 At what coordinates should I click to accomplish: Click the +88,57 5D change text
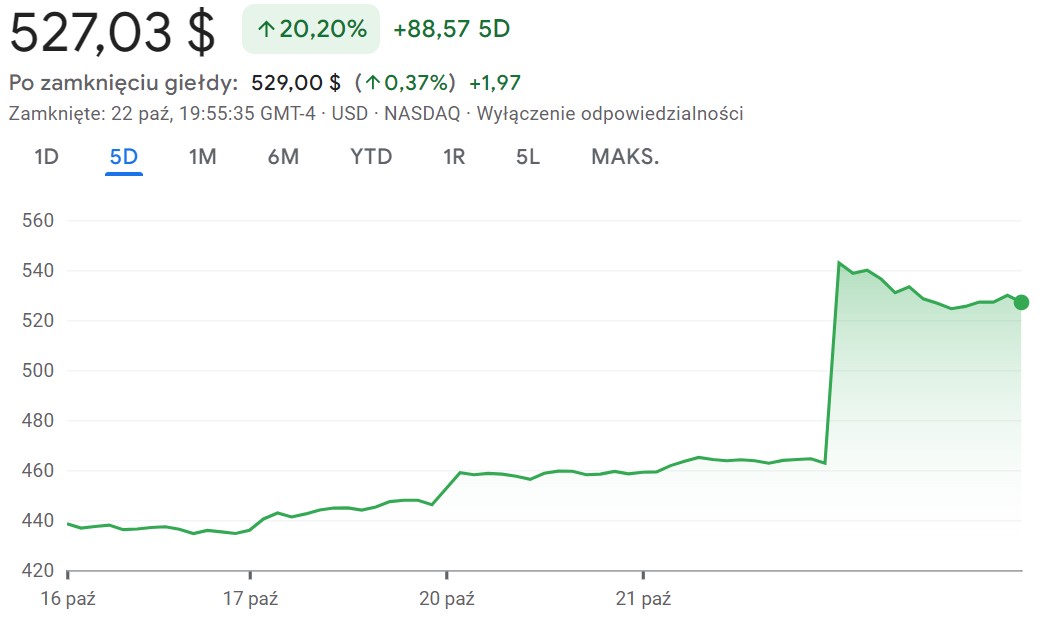click(x=452, y=29)
